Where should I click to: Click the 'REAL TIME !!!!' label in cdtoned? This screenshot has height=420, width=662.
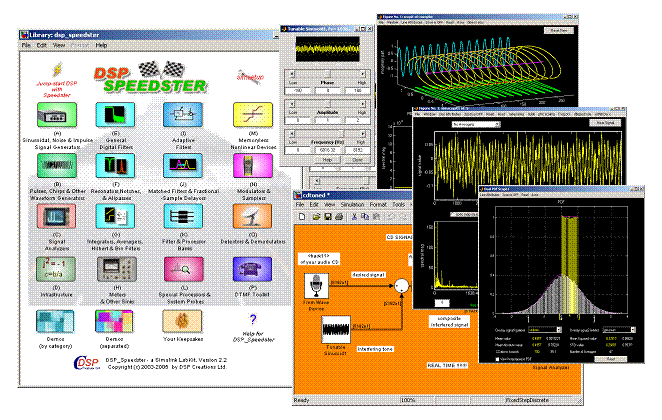pyautogui.click(x=447, y=365)
